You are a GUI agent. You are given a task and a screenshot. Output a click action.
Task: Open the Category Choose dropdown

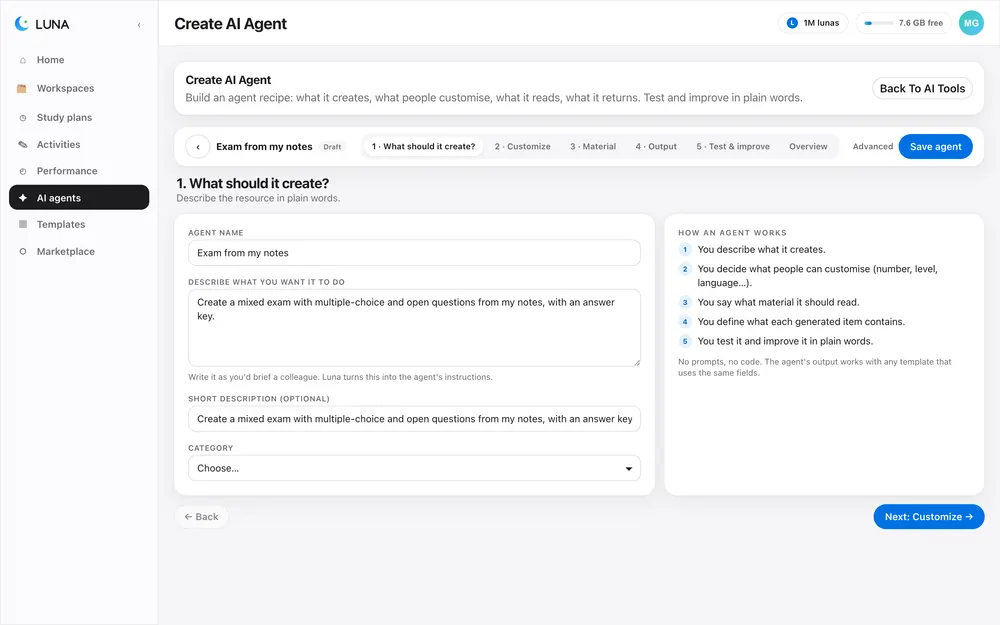point(414,468)
